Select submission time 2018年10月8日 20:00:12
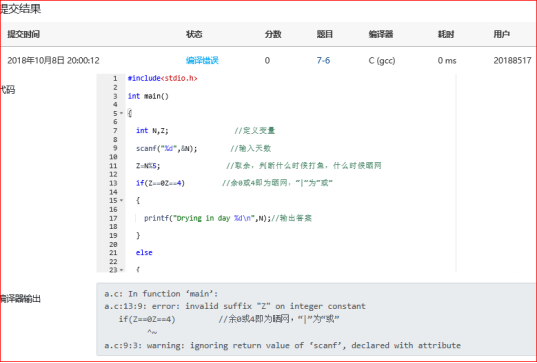This screenshot has height=363, width=537. point(53,61)
